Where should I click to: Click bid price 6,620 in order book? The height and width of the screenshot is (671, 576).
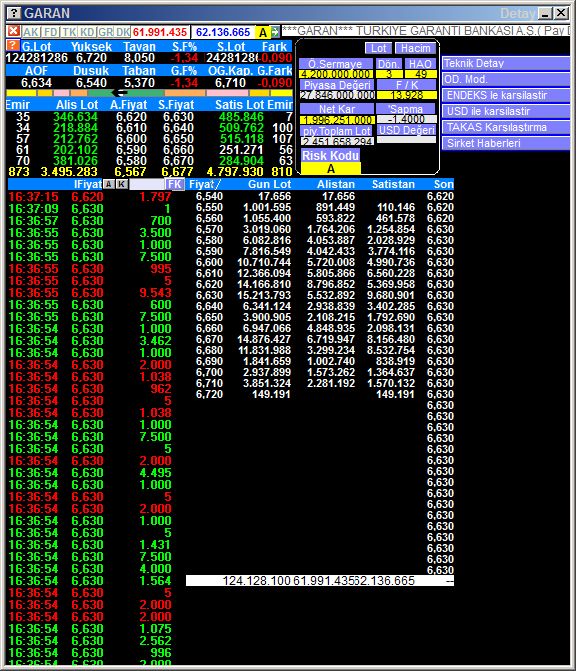coord(131,117)
